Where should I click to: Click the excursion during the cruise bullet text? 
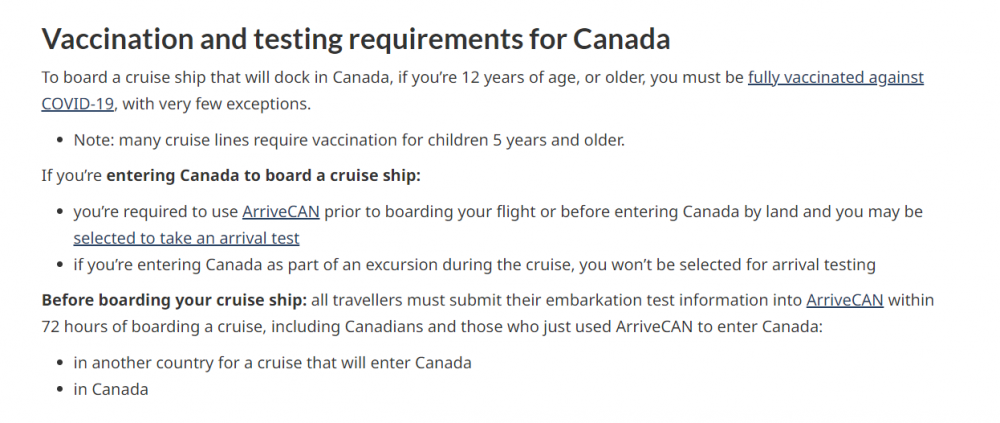(474, 265)
